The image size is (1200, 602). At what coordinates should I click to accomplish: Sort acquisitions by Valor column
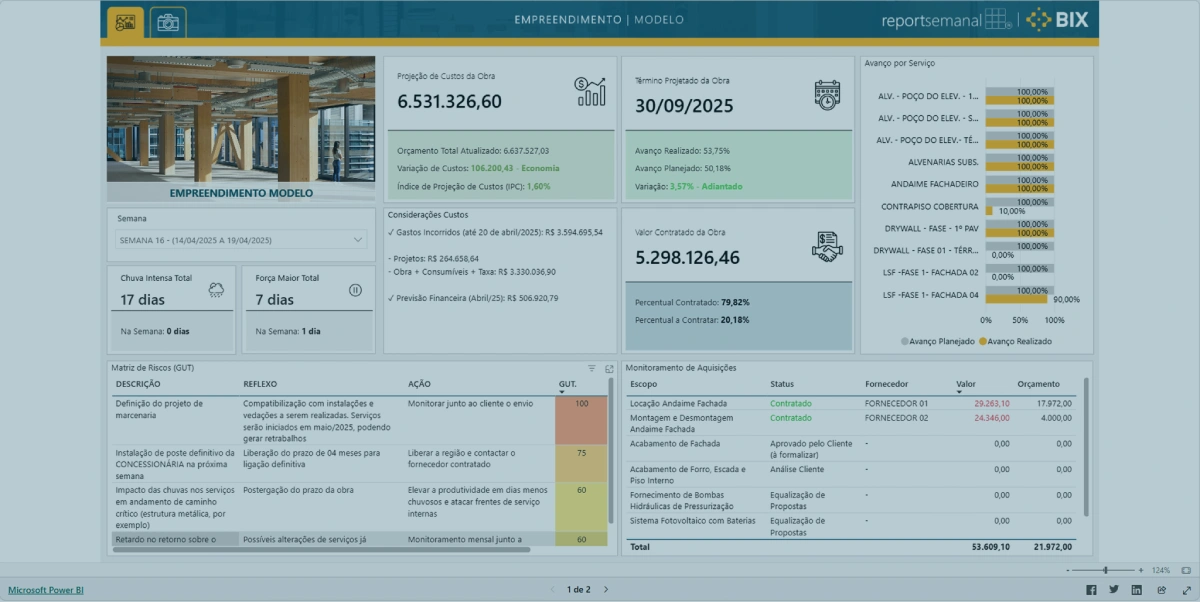pos(966,384)
